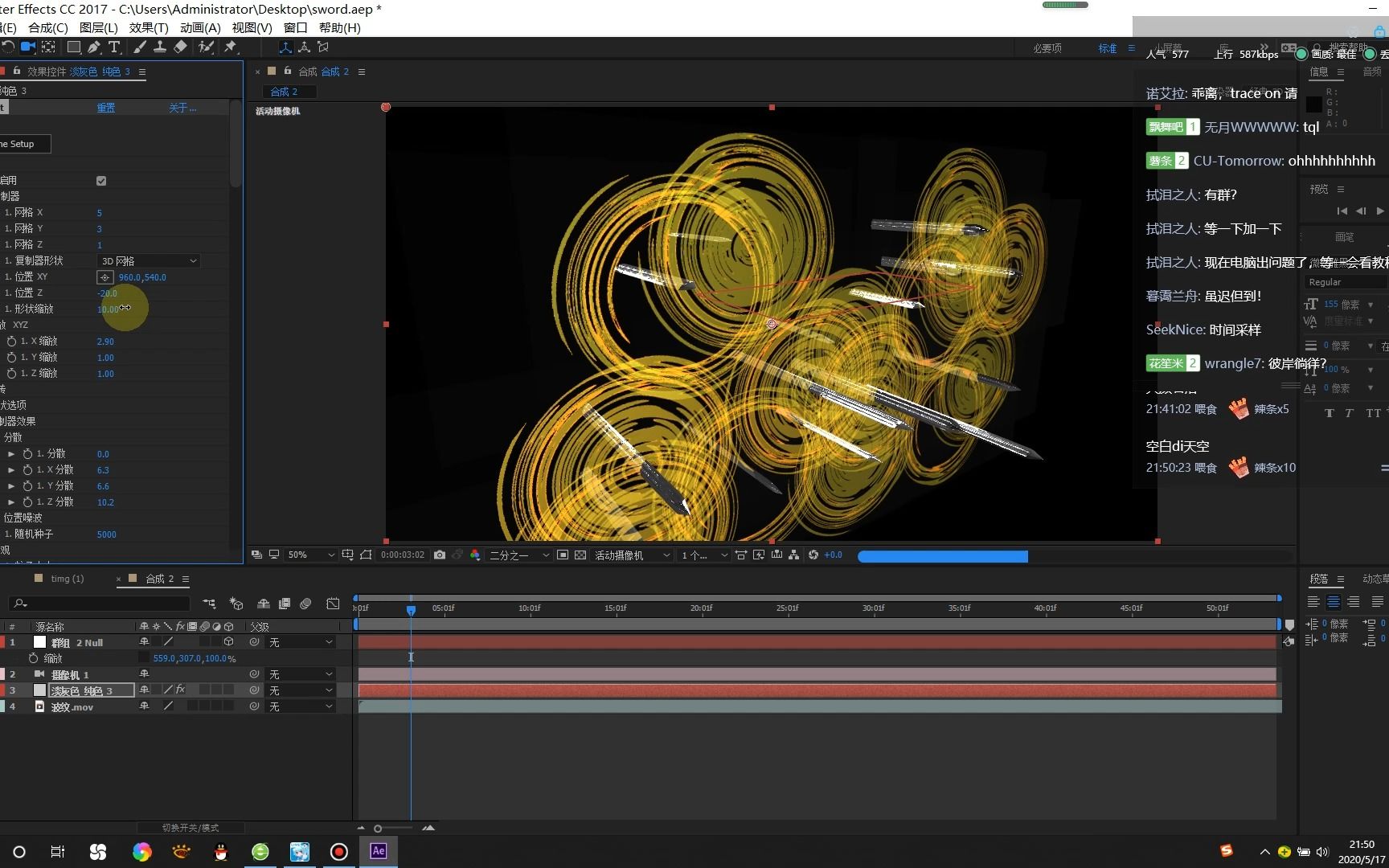Screen dimensions: 1389x868
Task: Expand the 1. 分散 property
Action: 11,454
